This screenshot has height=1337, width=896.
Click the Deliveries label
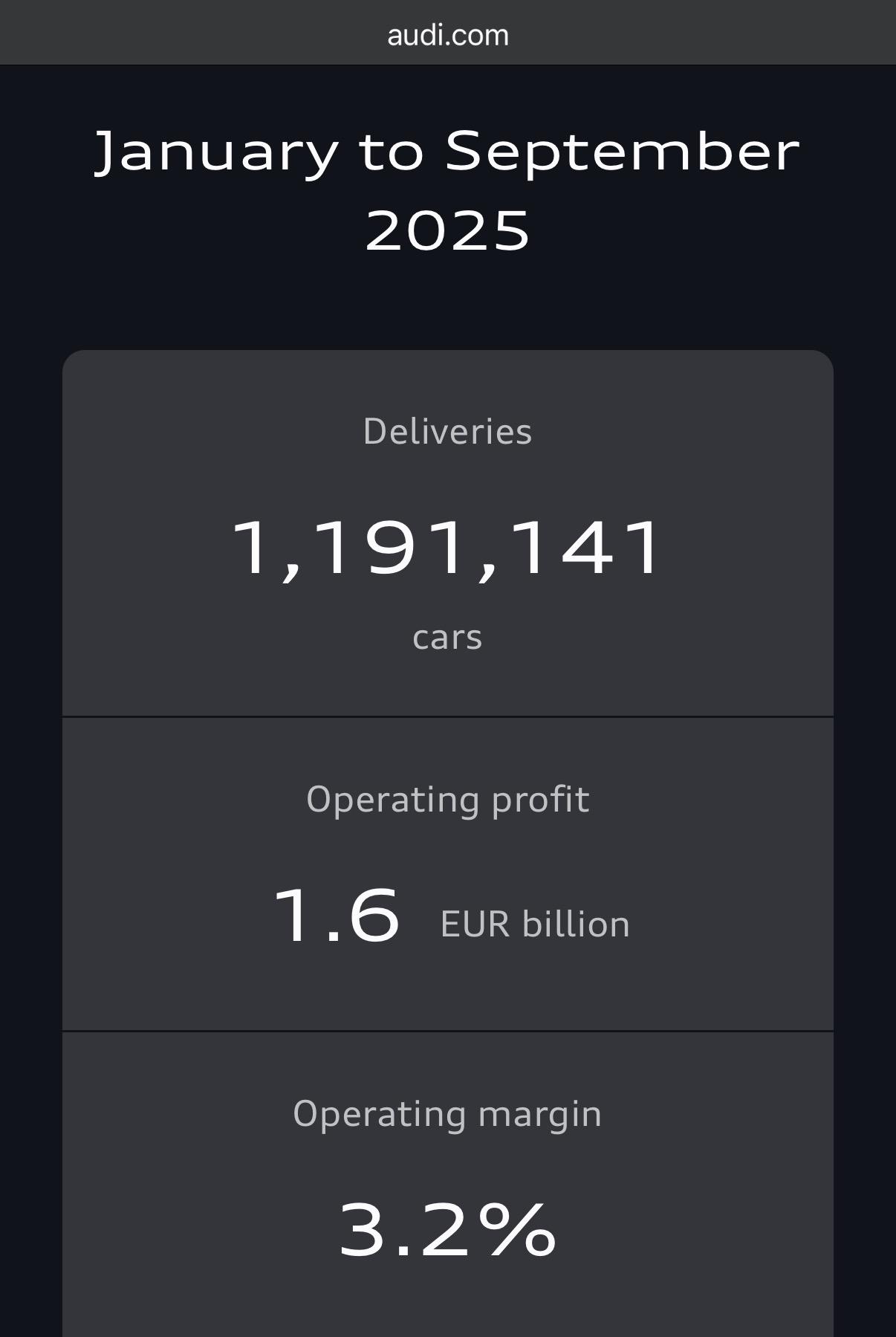448,432
